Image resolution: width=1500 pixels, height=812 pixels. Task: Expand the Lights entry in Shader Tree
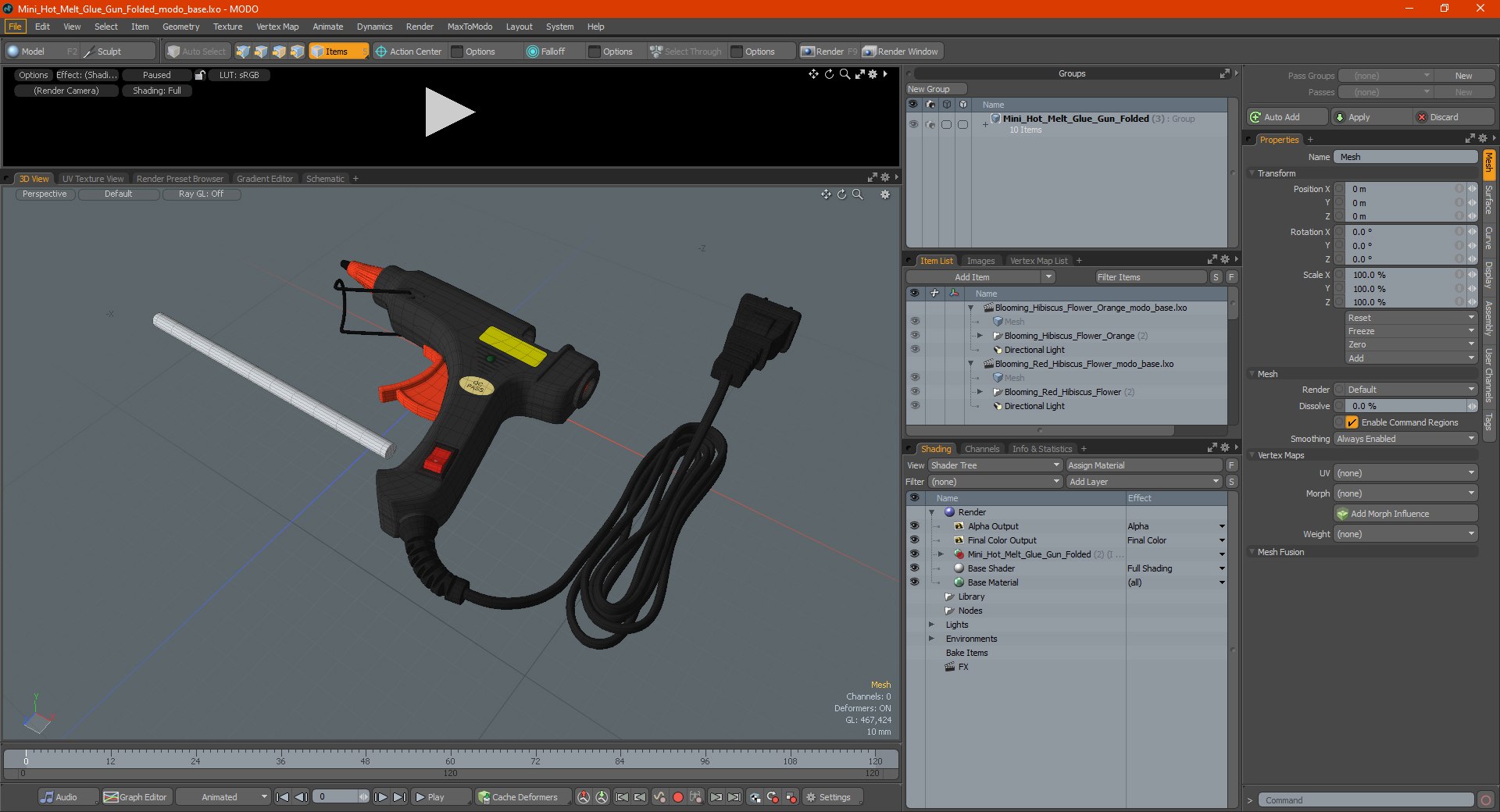(x=931, y=625)
